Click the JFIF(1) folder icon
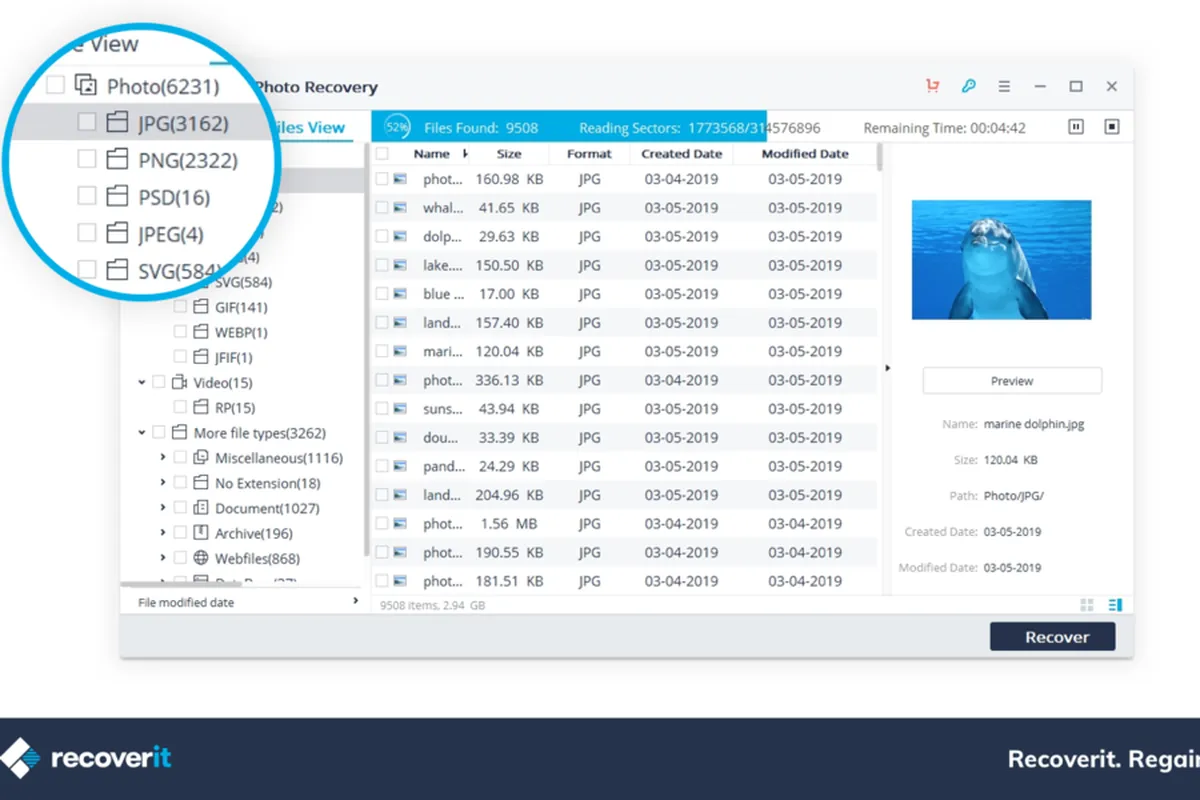 [201, 357]
